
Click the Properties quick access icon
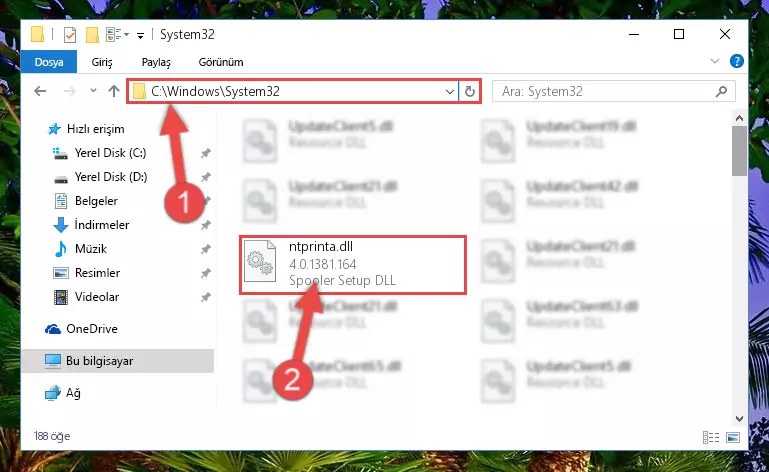point(70,35)
